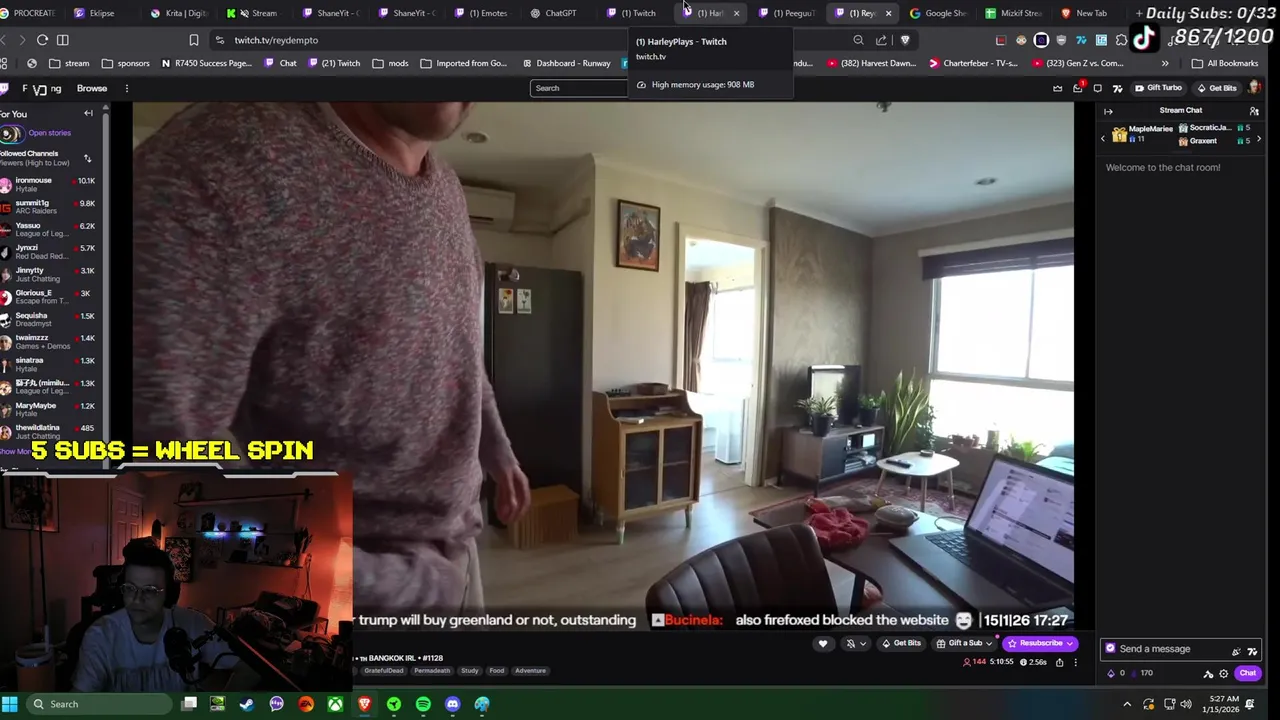Screen dimensions: 1280x720
Task: Open Glorious_E channel in sidebar
Action: pyautogui.click(x=48, y=297)
